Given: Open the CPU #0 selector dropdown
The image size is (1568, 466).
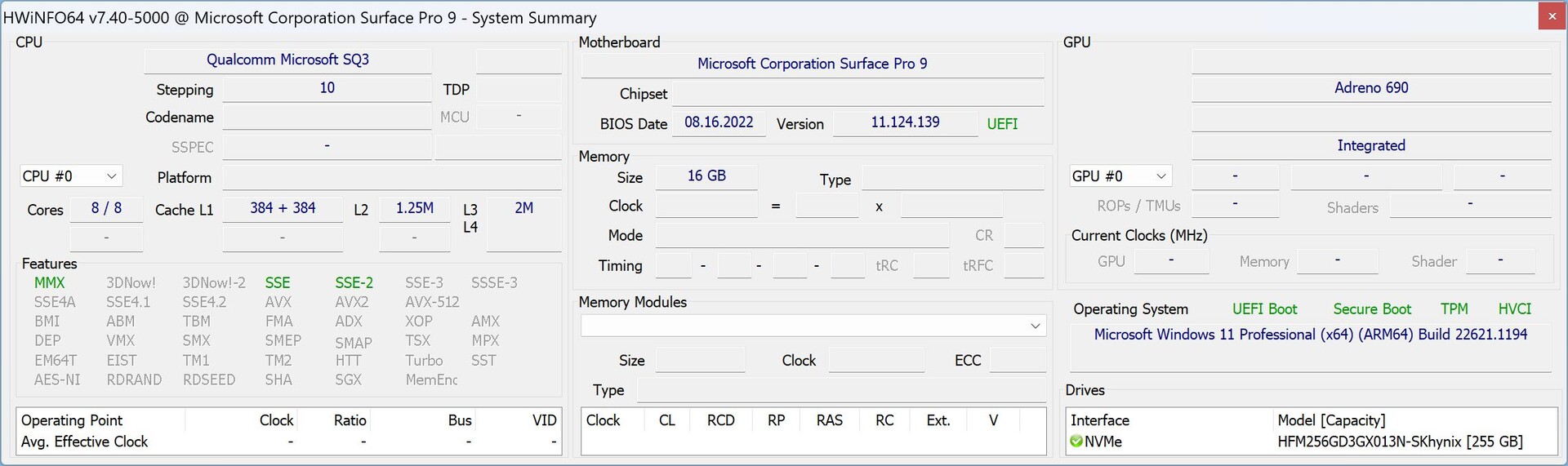Looking at the screenshot, I should click(x=70, y=176).
